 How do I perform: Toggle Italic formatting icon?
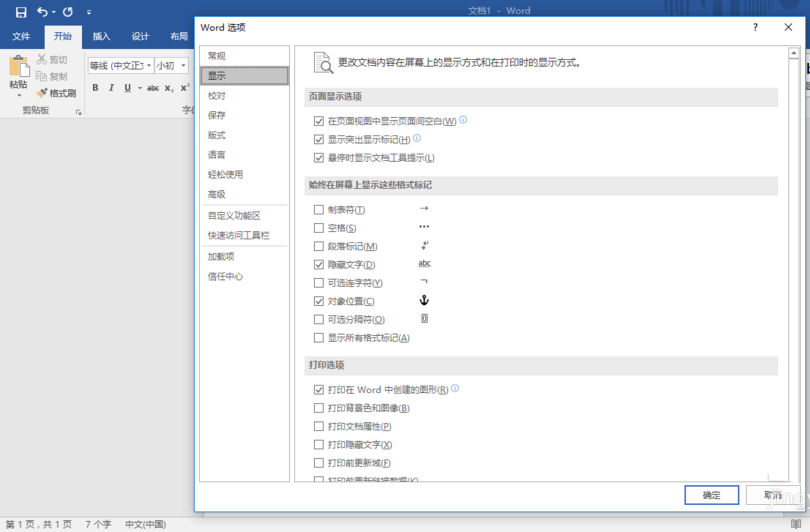111,89
